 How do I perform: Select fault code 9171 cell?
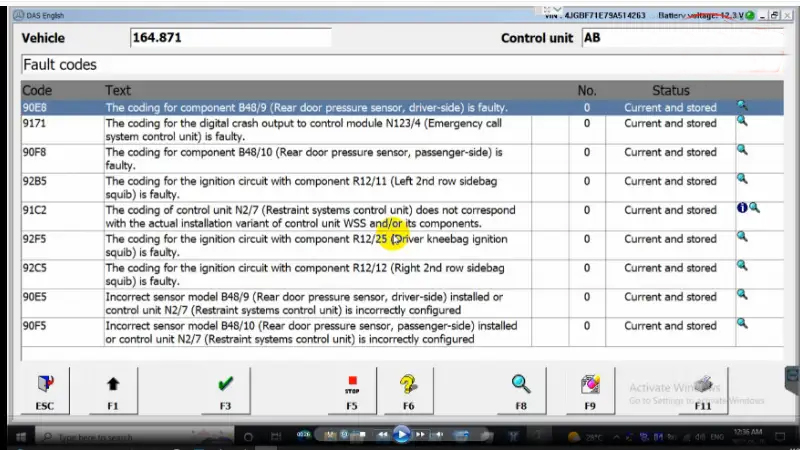click(x=62, y=130)
